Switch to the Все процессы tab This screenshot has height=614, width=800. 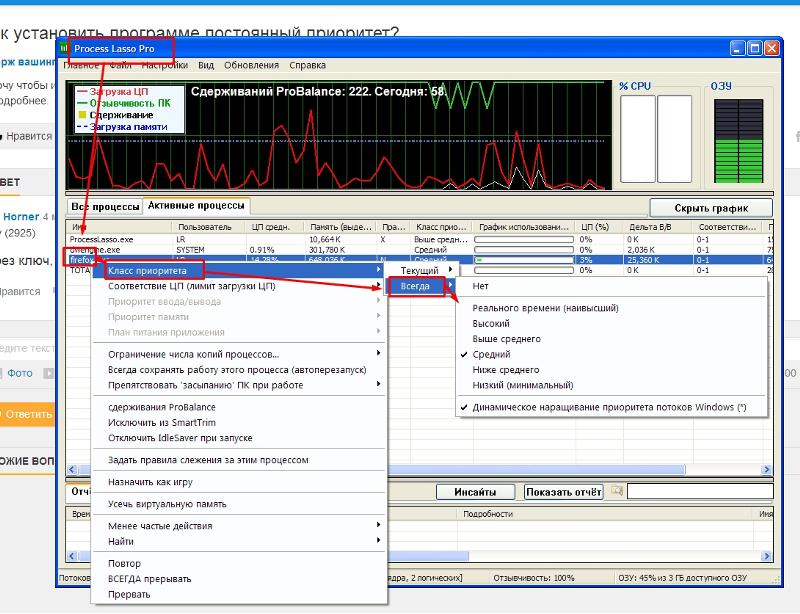click(105, 207)
